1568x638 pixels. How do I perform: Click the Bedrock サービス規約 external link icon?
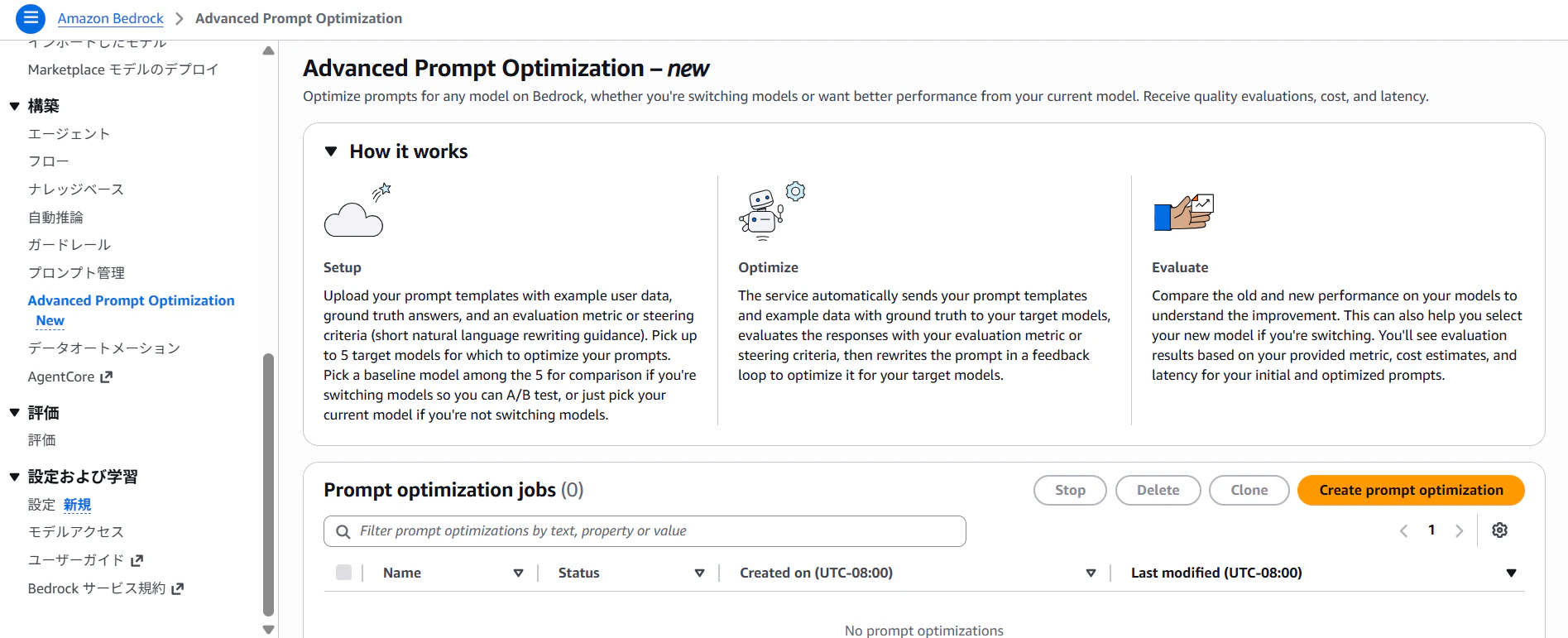tap(177, 588)
